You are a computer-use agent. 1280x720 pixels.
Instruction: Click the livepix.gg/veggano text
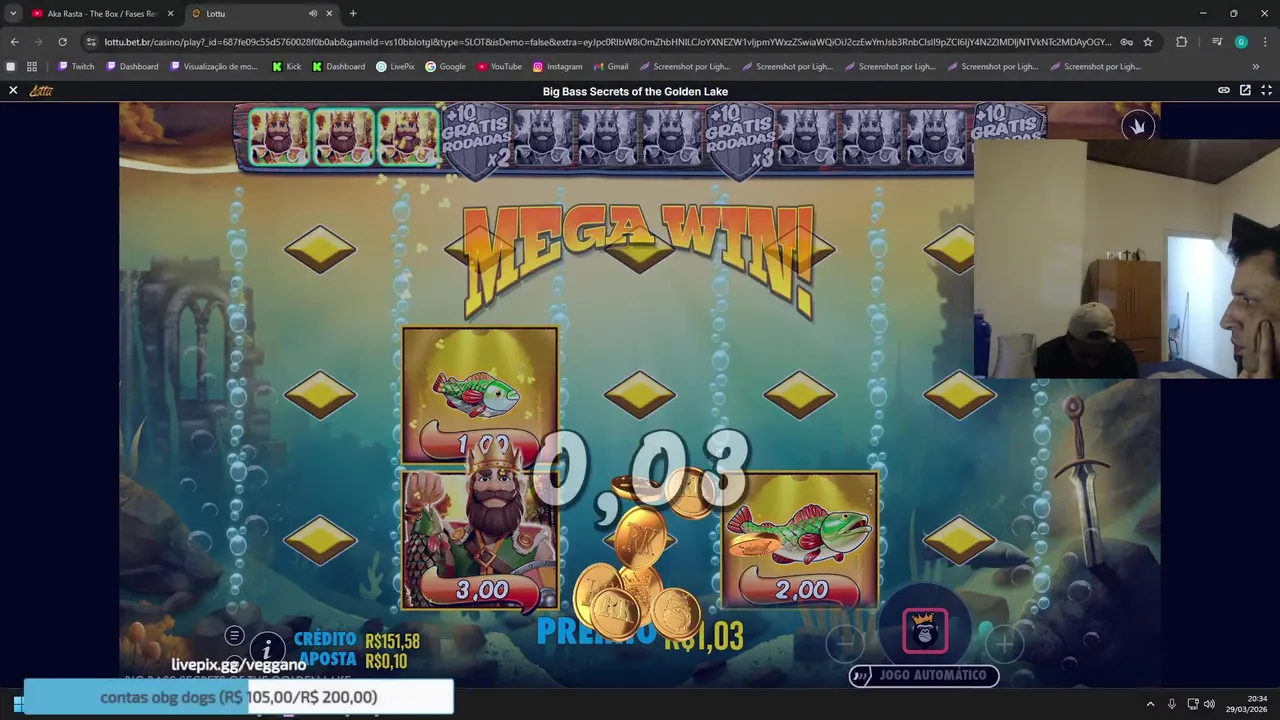click(x=238, y=665)
